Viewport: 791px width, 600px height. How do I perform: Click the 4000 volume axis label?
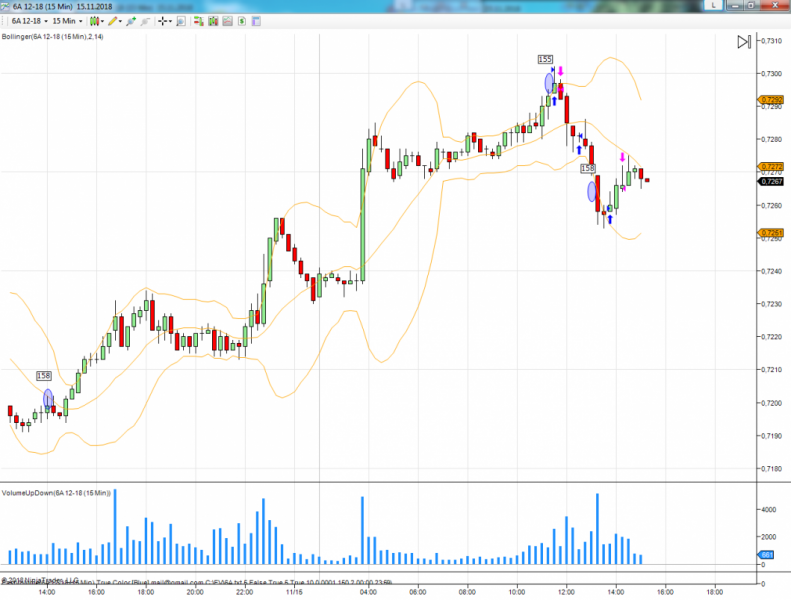[769, 510]
